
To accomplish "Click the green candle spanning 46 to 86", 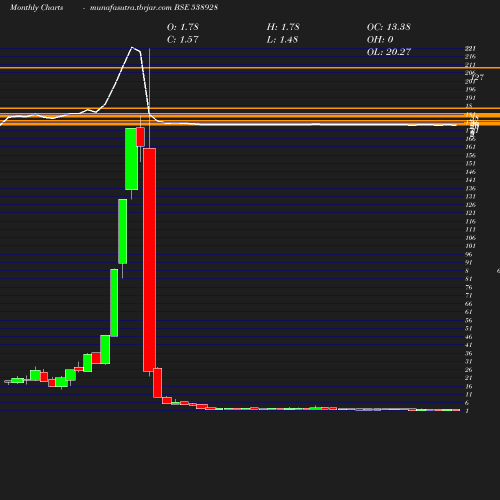I will [114, 303].
